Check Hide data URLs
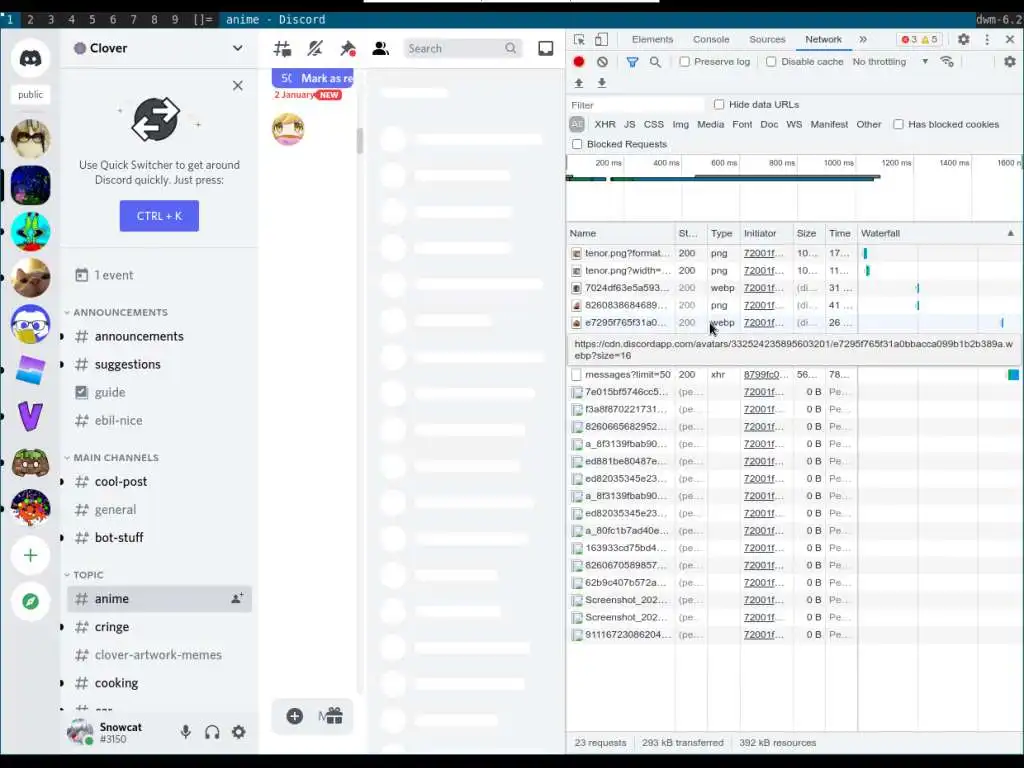The width and height of the screenshot is (1024, 768). pyautogui.click(x=719, y=104)
